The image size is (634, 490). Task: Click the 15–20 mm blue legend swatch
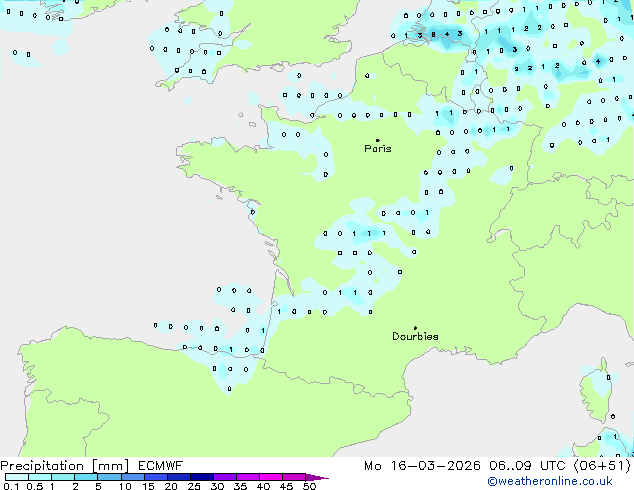point(155,477)
